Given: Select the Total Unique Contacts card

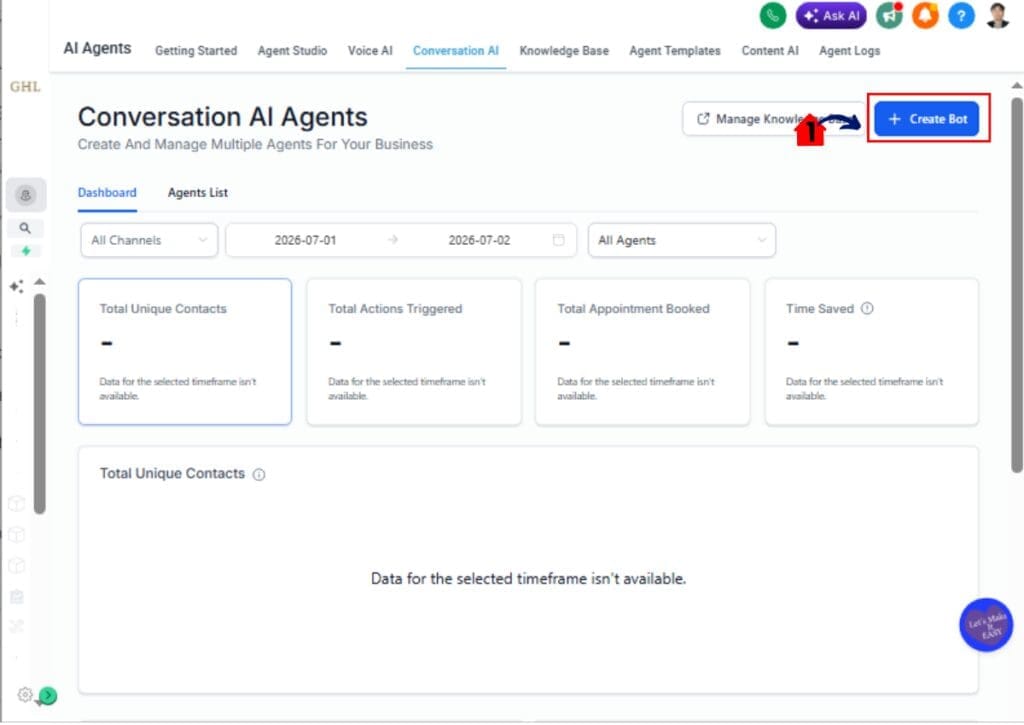Looking at the screenshot, I should click(x=185, y=352).
